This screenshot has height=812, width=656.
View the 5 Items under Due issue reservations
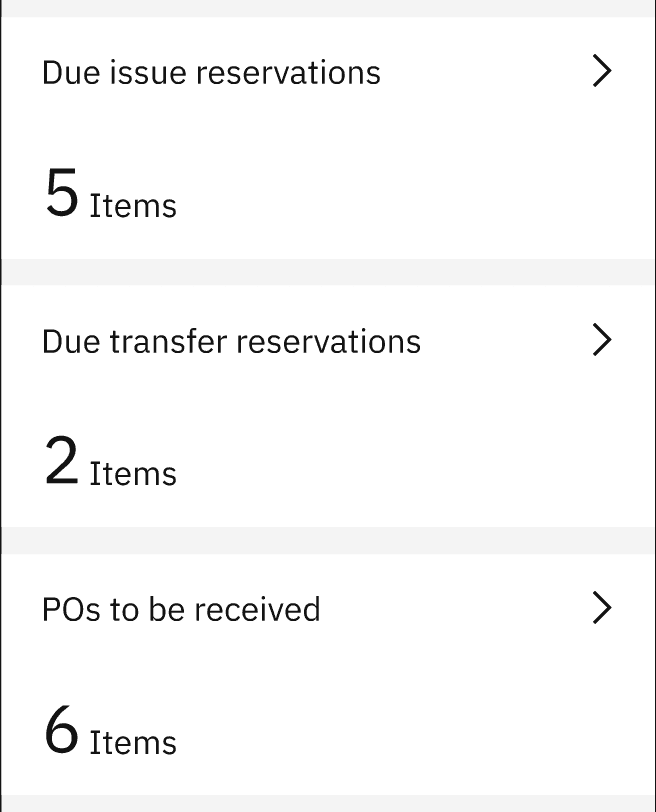[x=108, y=195]
